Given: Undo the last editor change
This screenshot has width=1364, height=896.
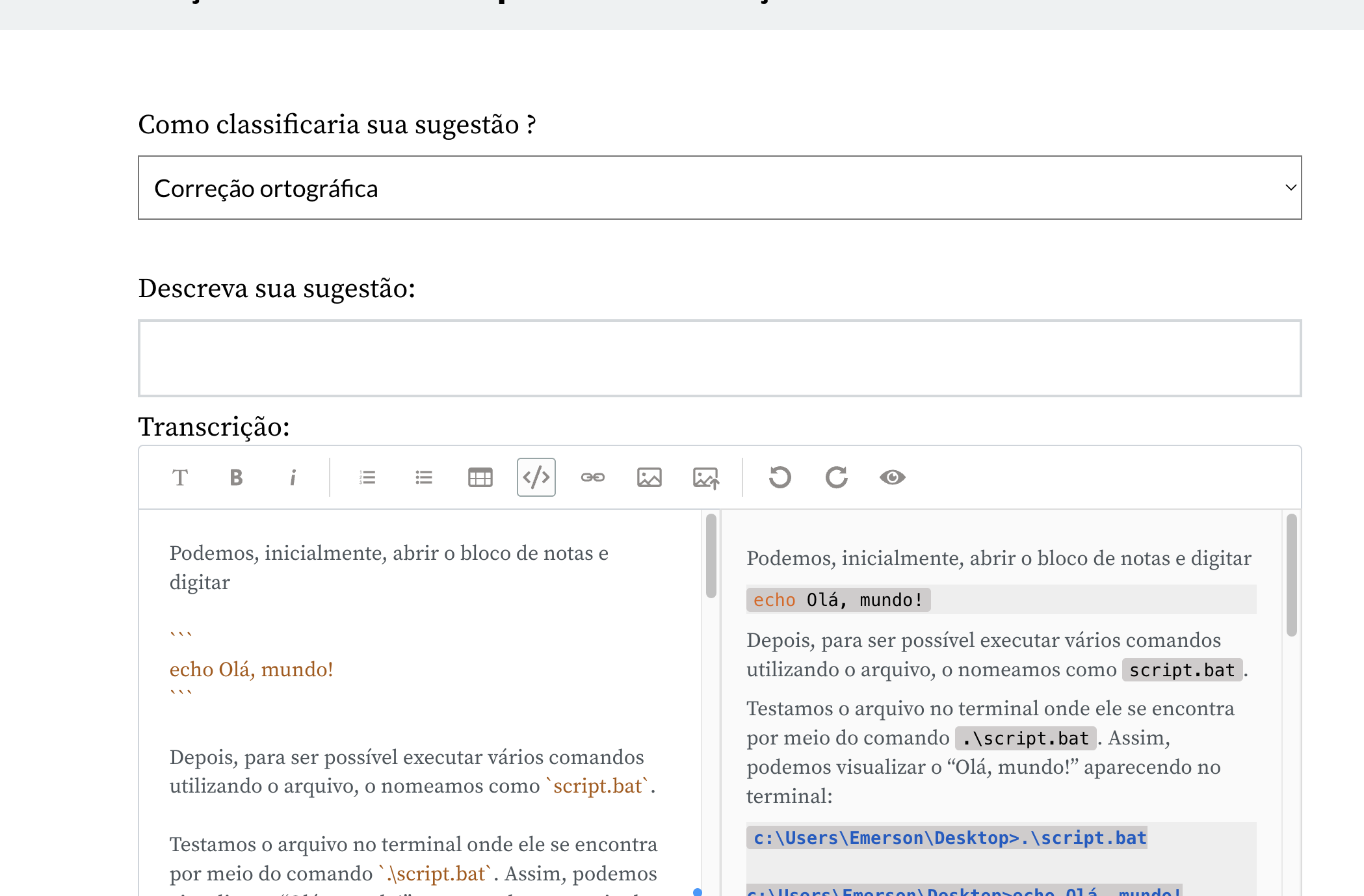Looking at the screenshot, I should 780,477.
